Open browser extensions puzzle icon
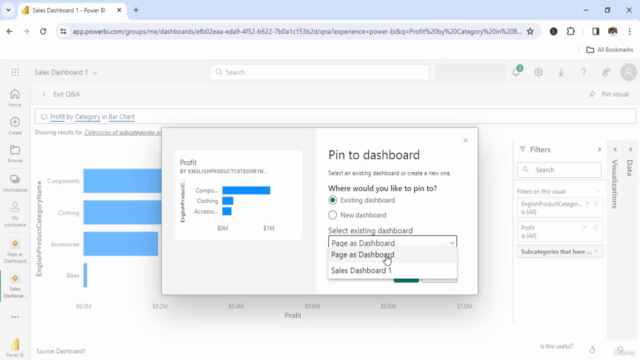The width and height of the screenshot is (640, 360). point(571,31)
